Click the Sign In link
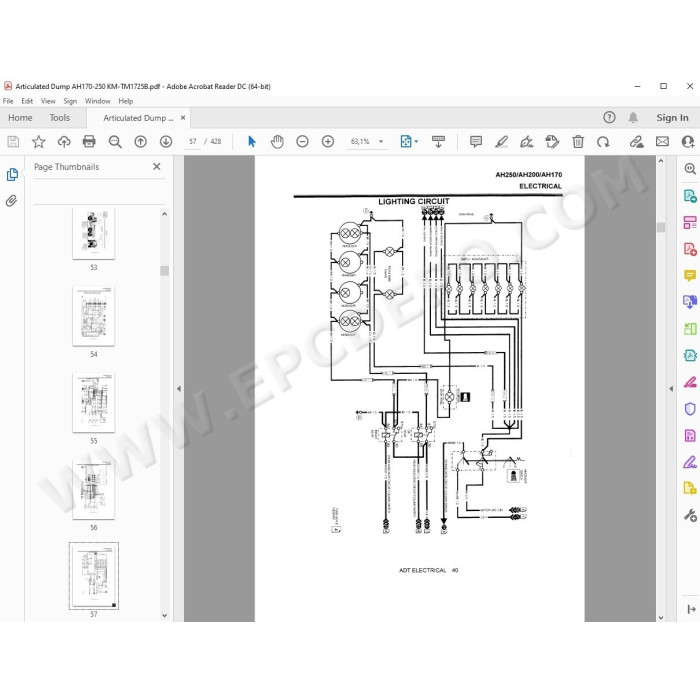 672,117
